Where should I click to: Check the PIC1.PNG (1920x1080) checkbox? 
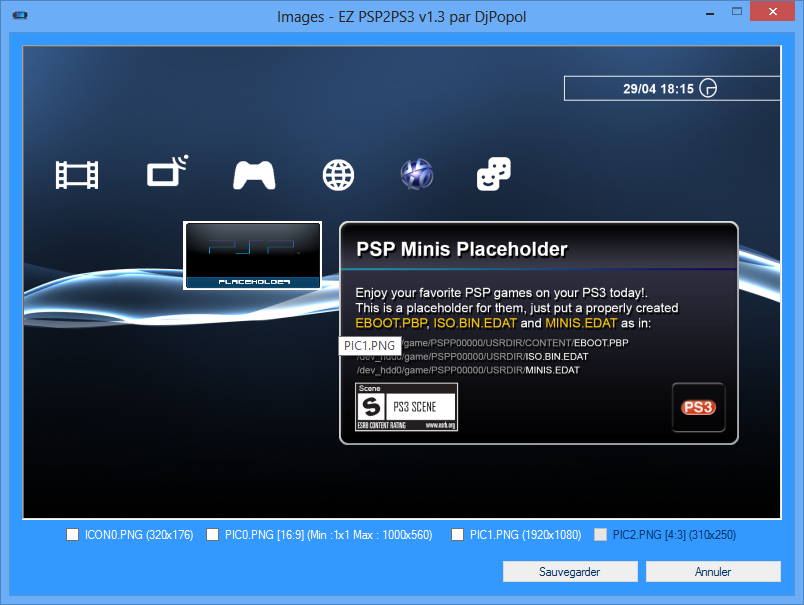[457, 535]
